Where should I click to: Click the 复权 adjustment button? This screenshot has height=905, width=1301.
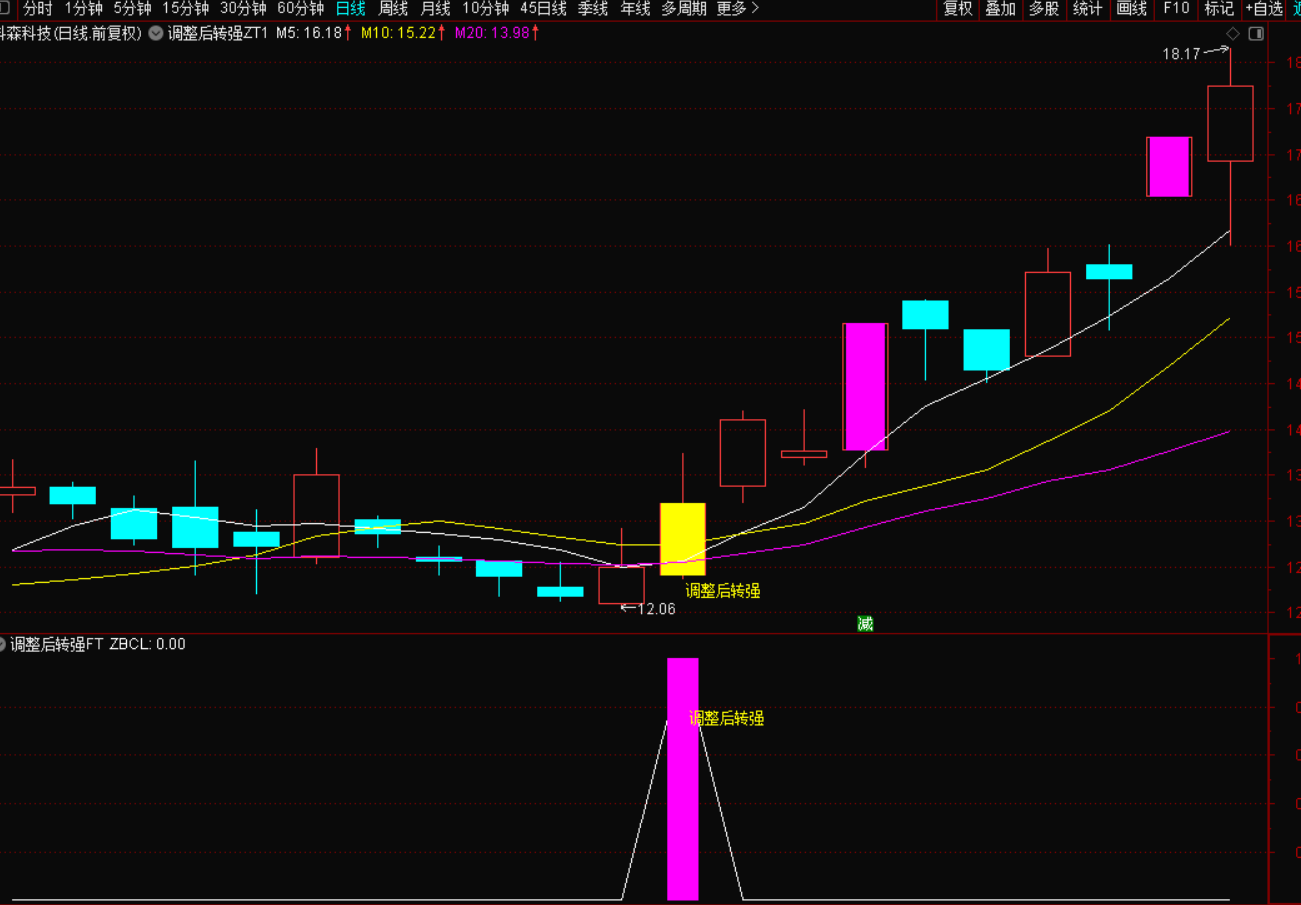point(957,9)
